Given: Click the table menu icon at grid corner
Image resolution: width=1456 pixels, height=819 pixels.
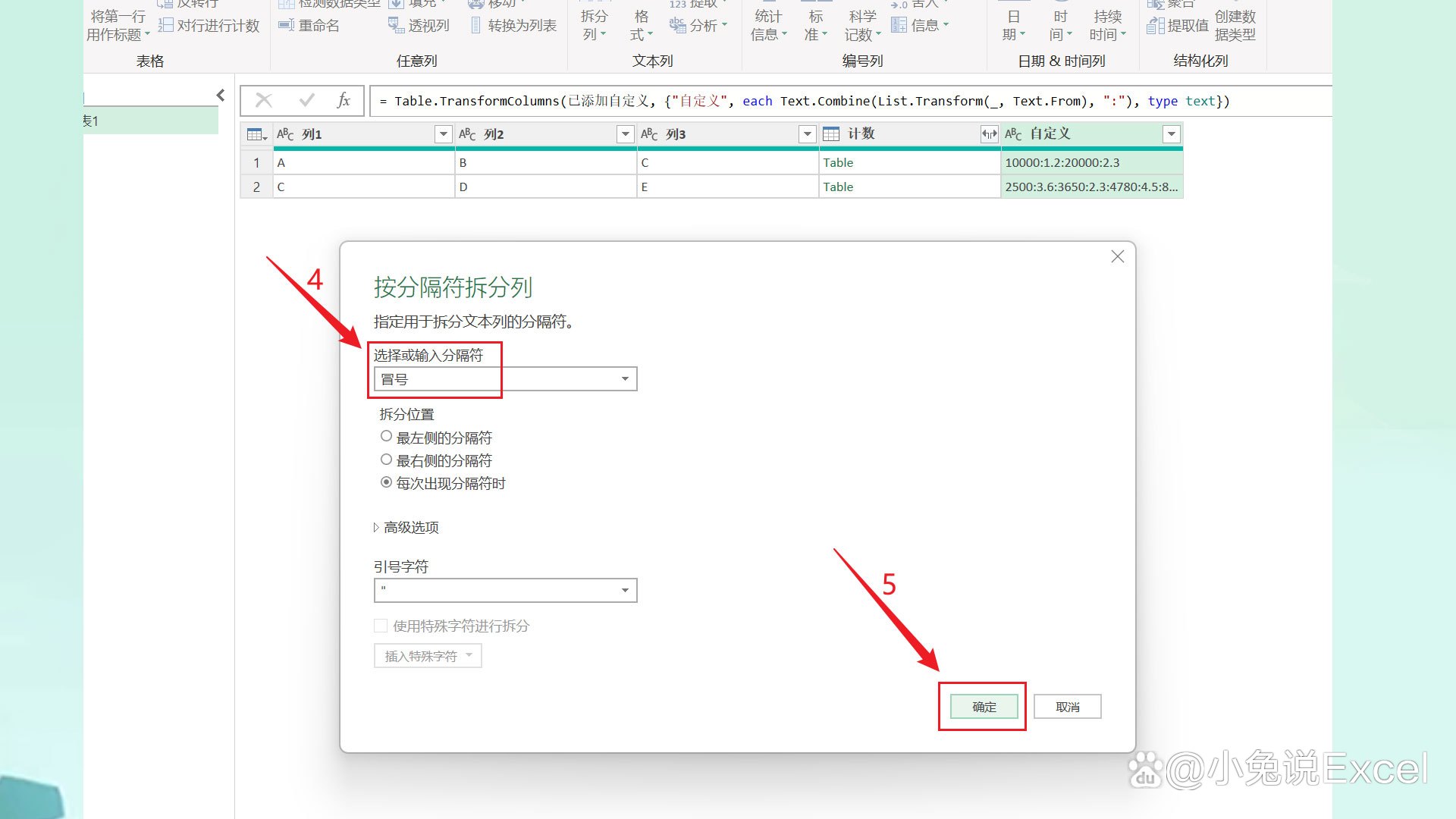Looking at the screenshot, I should point(257,134).
